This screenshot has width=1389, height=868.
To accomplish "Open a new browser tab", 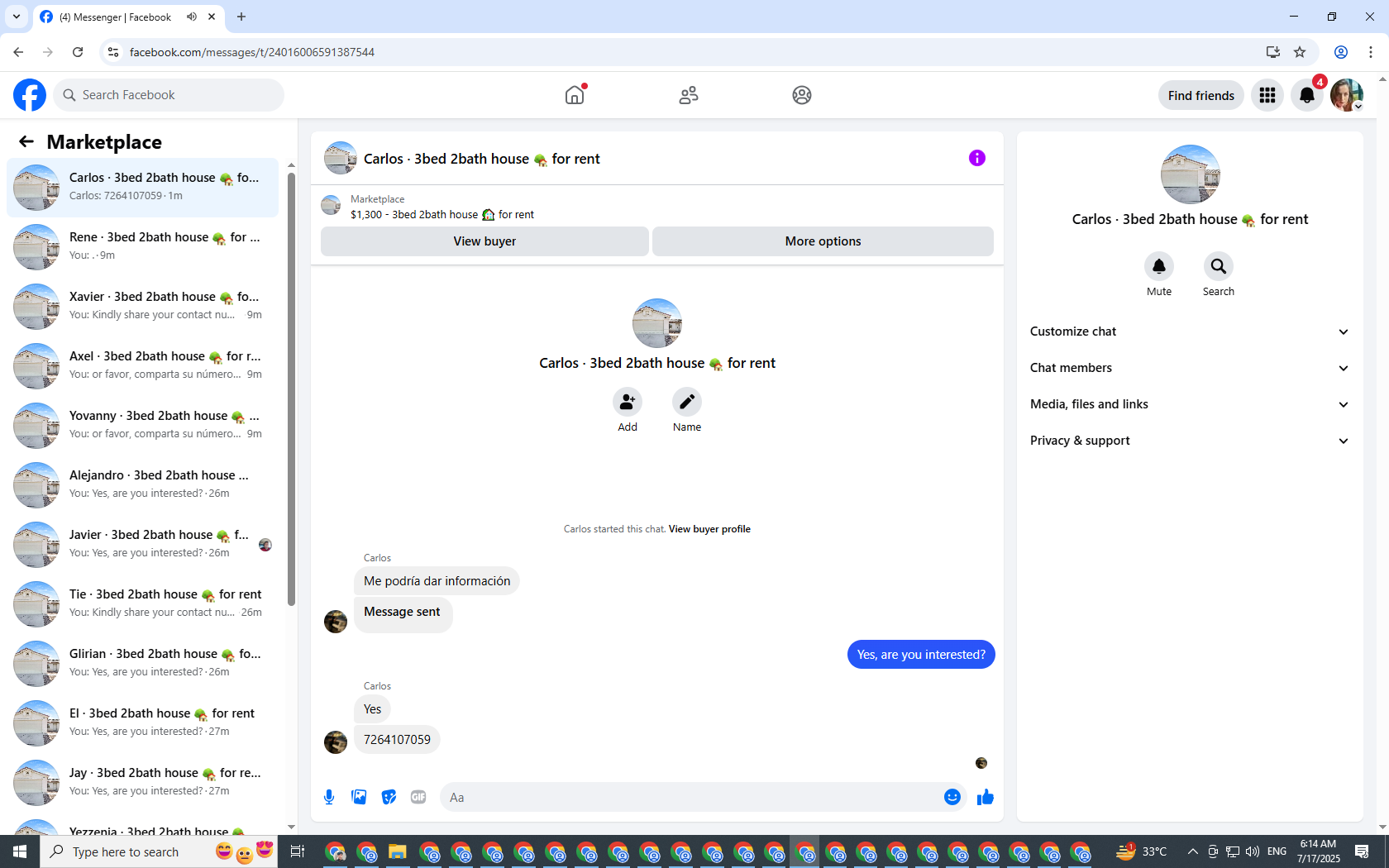I will 241,17.
